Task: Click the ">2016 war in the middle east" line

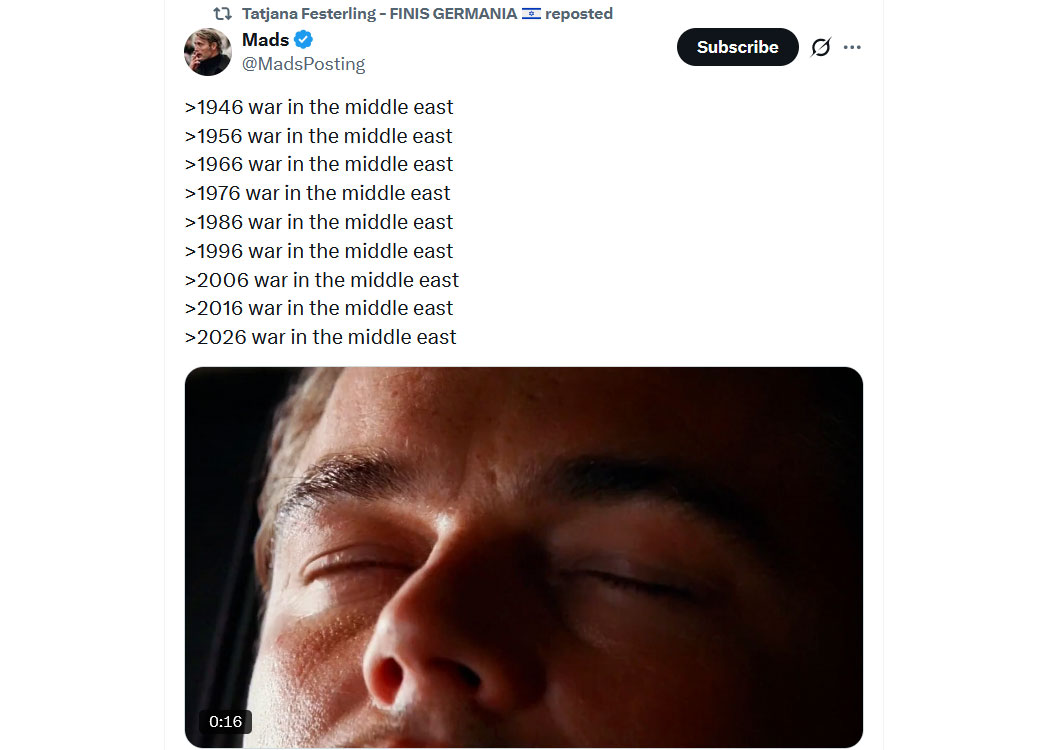Action: pos(319,308)
